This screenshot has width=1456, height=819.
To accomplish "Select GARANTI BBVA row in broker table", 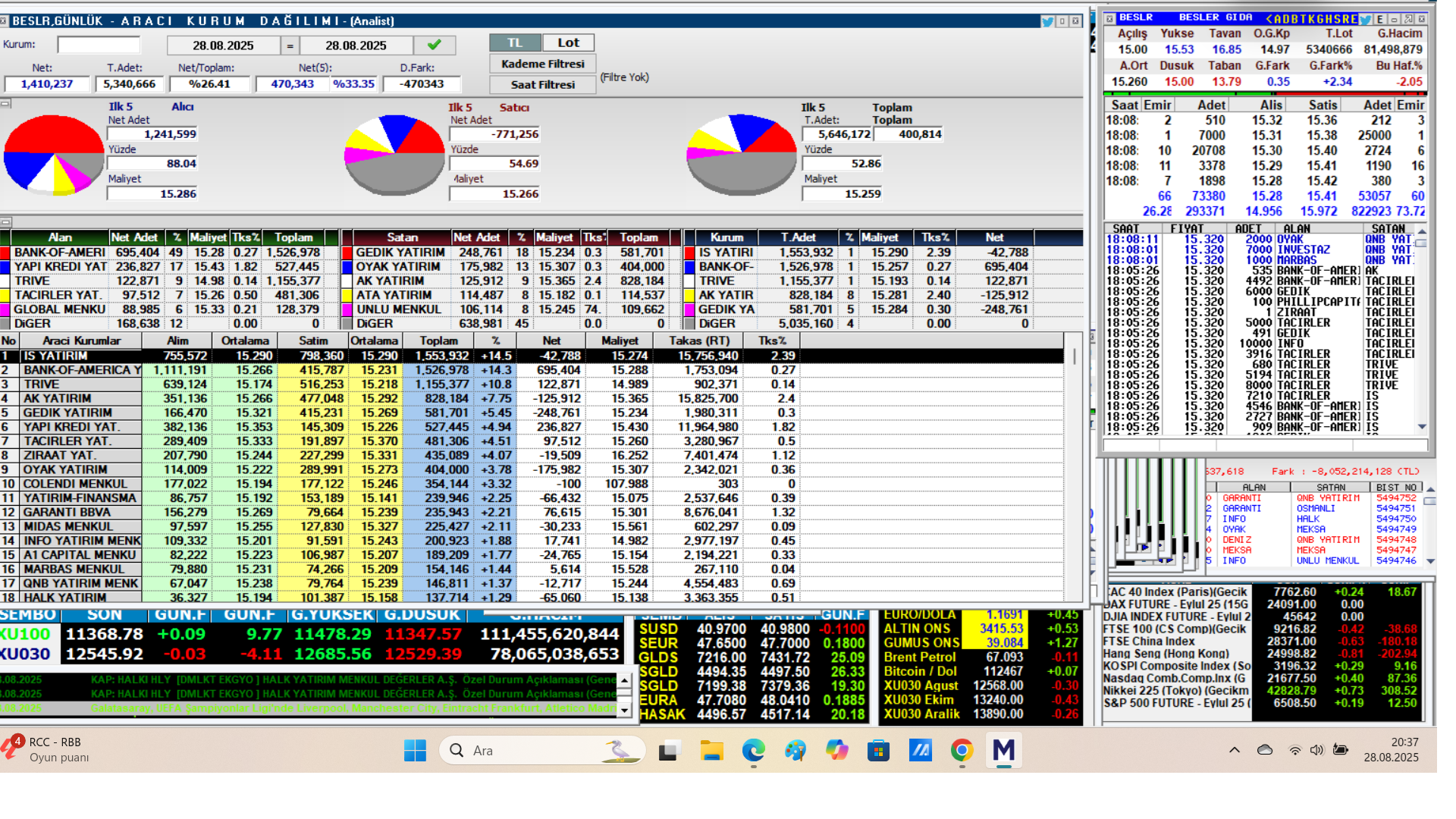I will coord(531,512).
